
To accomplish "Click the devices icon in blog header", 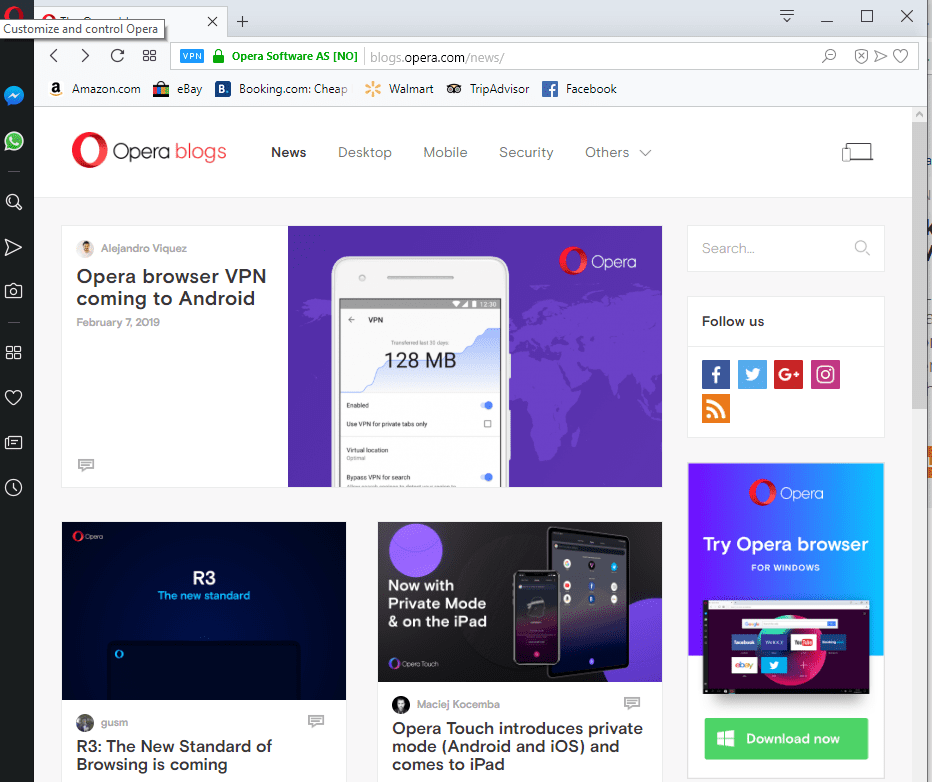I will pyautogui.click(x=857, y=152).
